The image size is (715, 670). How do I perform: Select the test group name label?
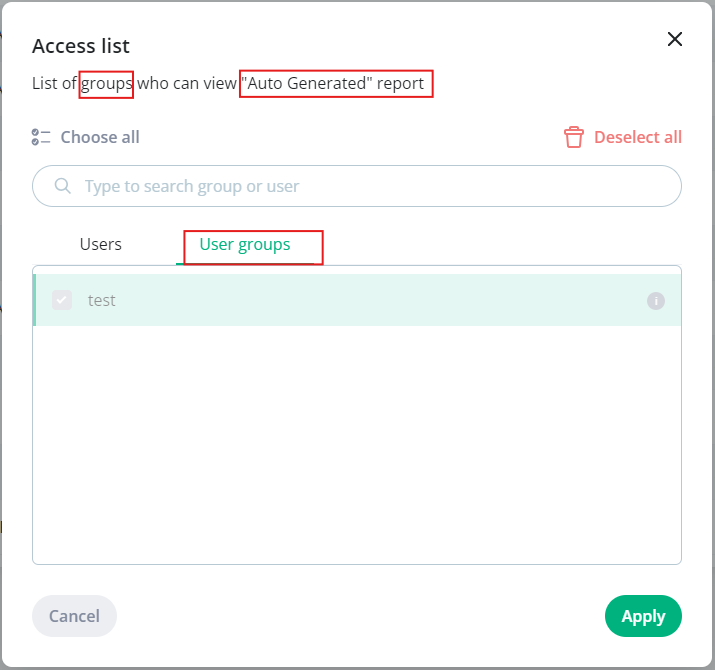coord(102,301)
